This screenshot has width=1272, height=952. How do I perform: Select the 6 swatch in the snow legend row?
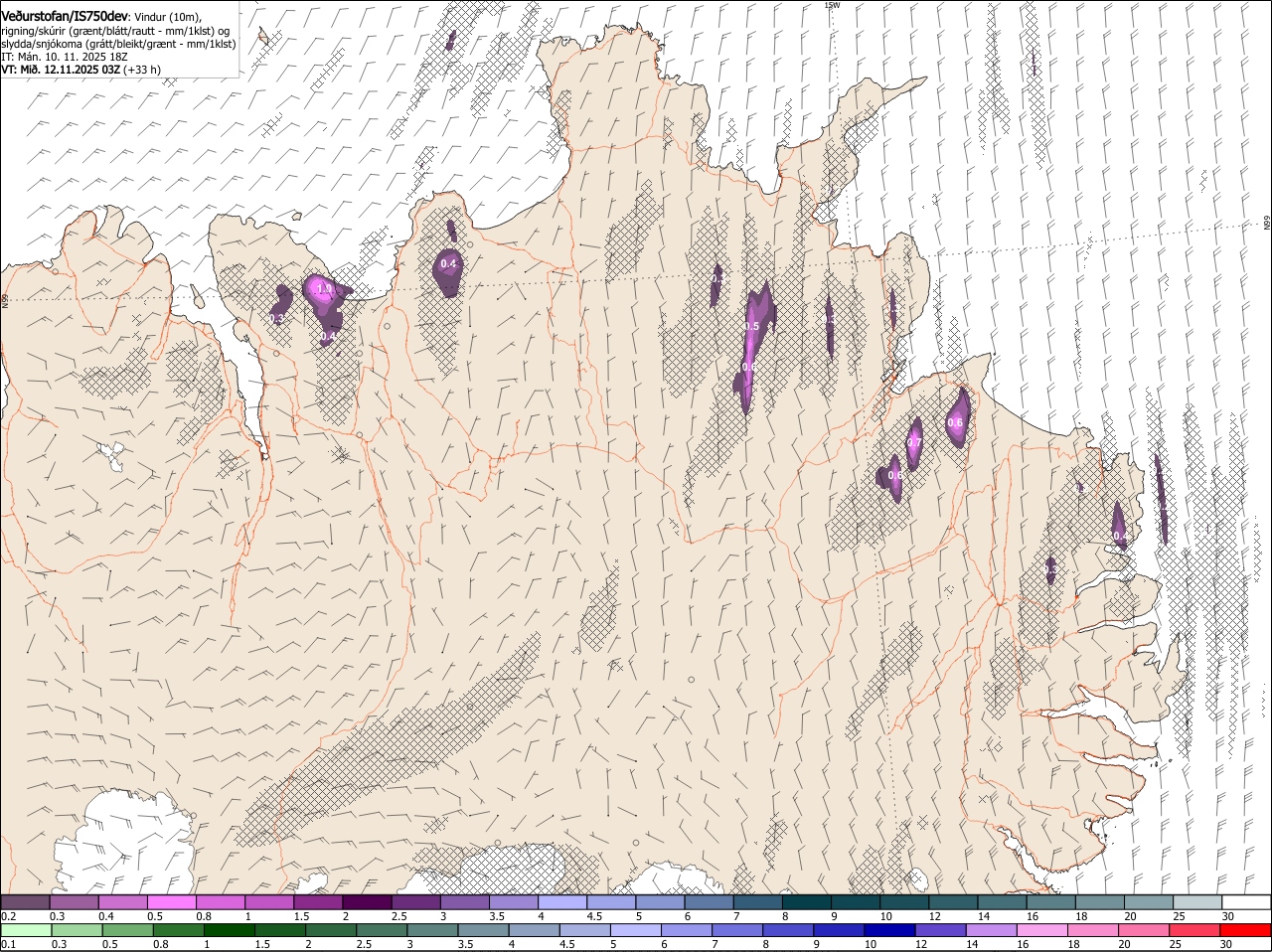(709, 902)
